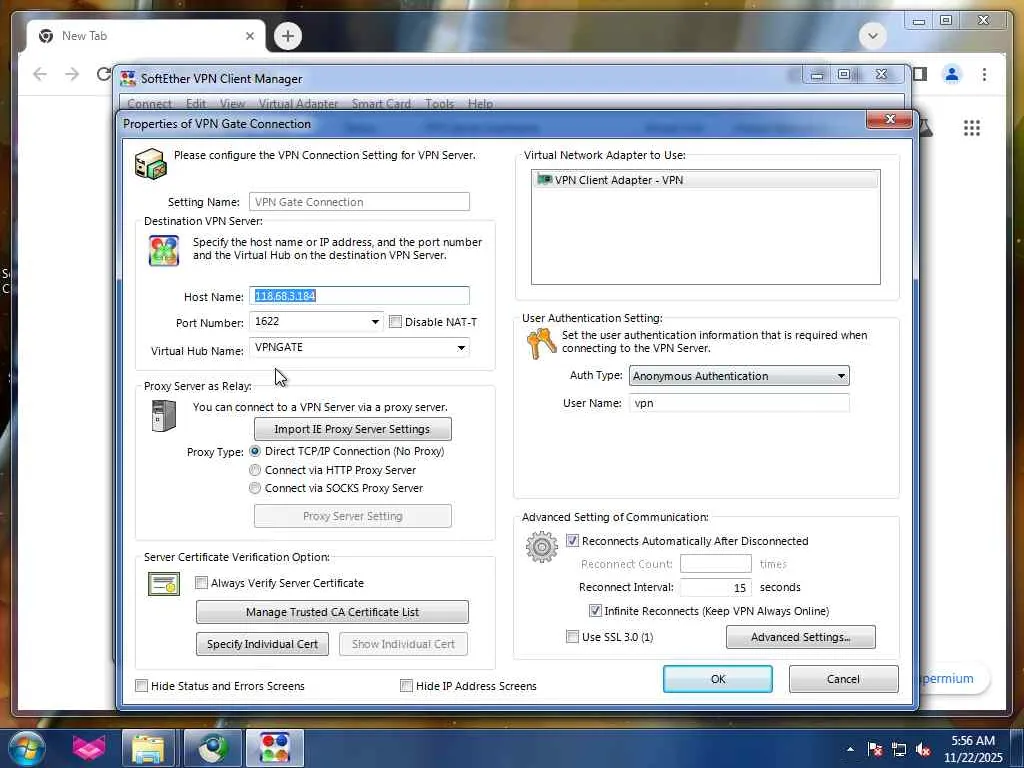Switch to SoftEther VPN taskbar icon

pos(275,748)
